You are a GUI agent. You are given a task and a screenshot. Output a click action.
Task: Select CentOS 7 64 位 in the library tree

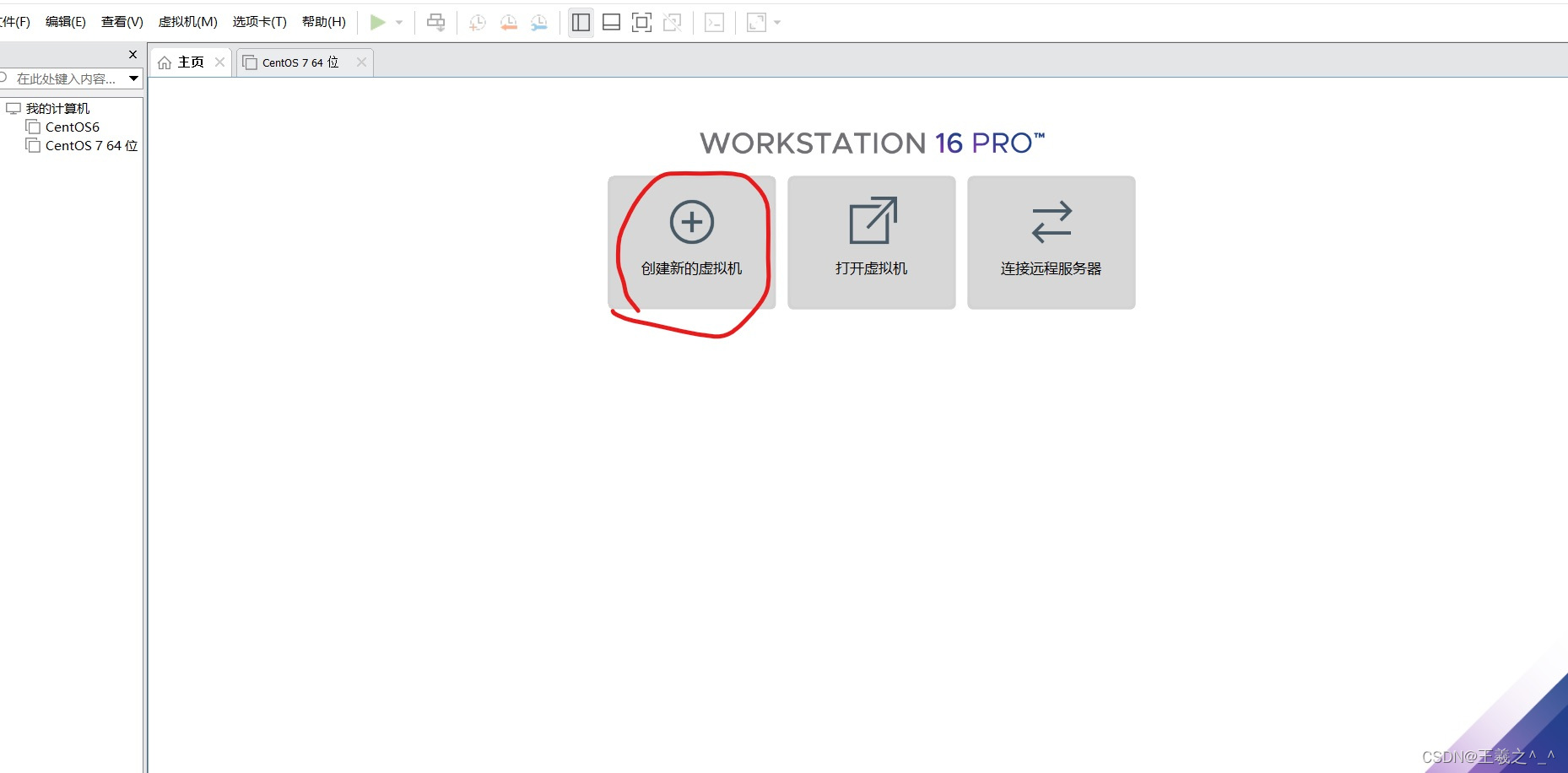(x=91, y=146)
